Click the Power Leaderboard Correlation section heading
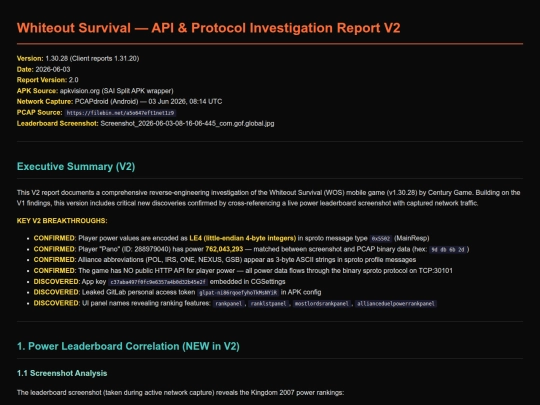The height and width of the screenshot is (405, 540). click(128, 346)
